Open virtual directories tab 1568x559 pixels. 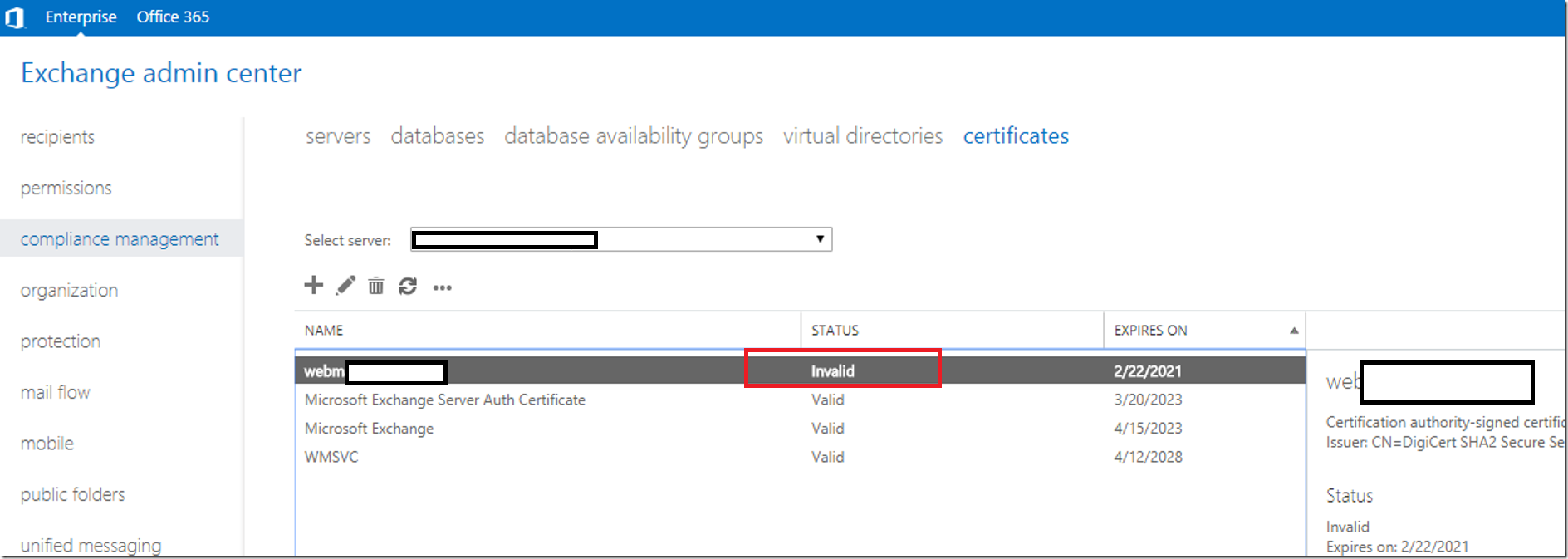click(x=863, y=136)
